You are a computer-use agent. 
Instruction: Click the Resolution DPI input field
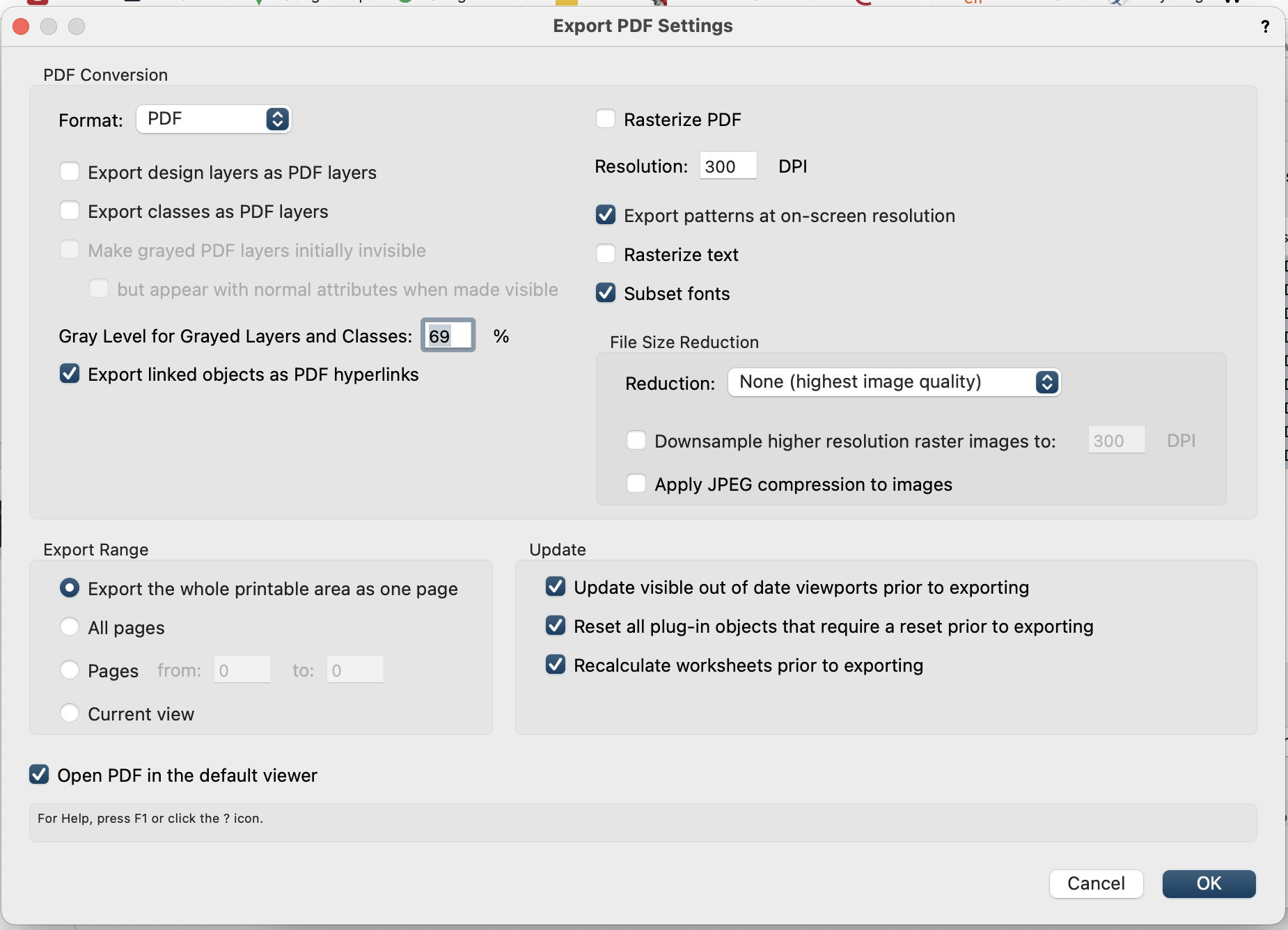point(728,166)
